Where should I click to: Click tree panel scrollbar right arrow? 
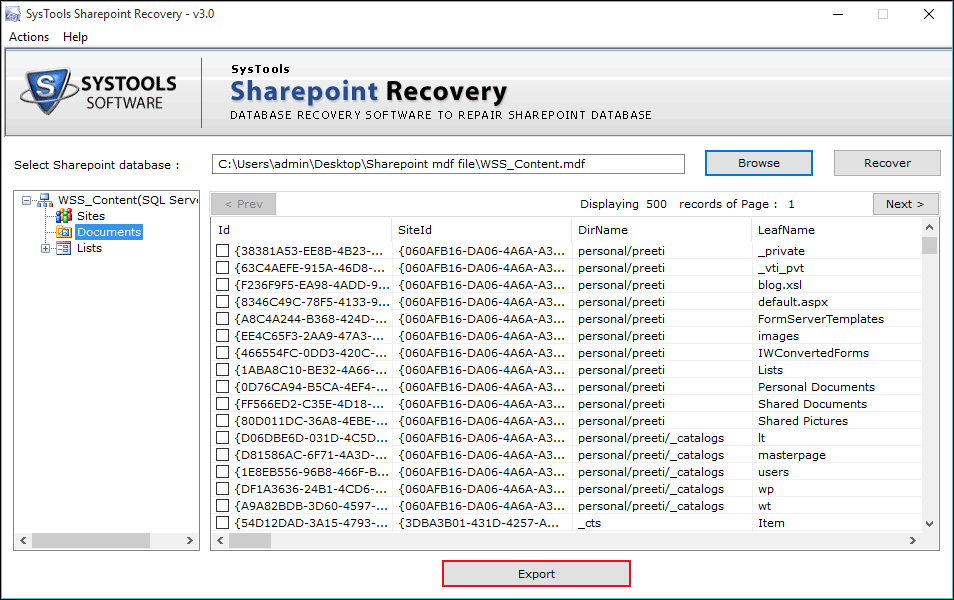coord(190,540)
